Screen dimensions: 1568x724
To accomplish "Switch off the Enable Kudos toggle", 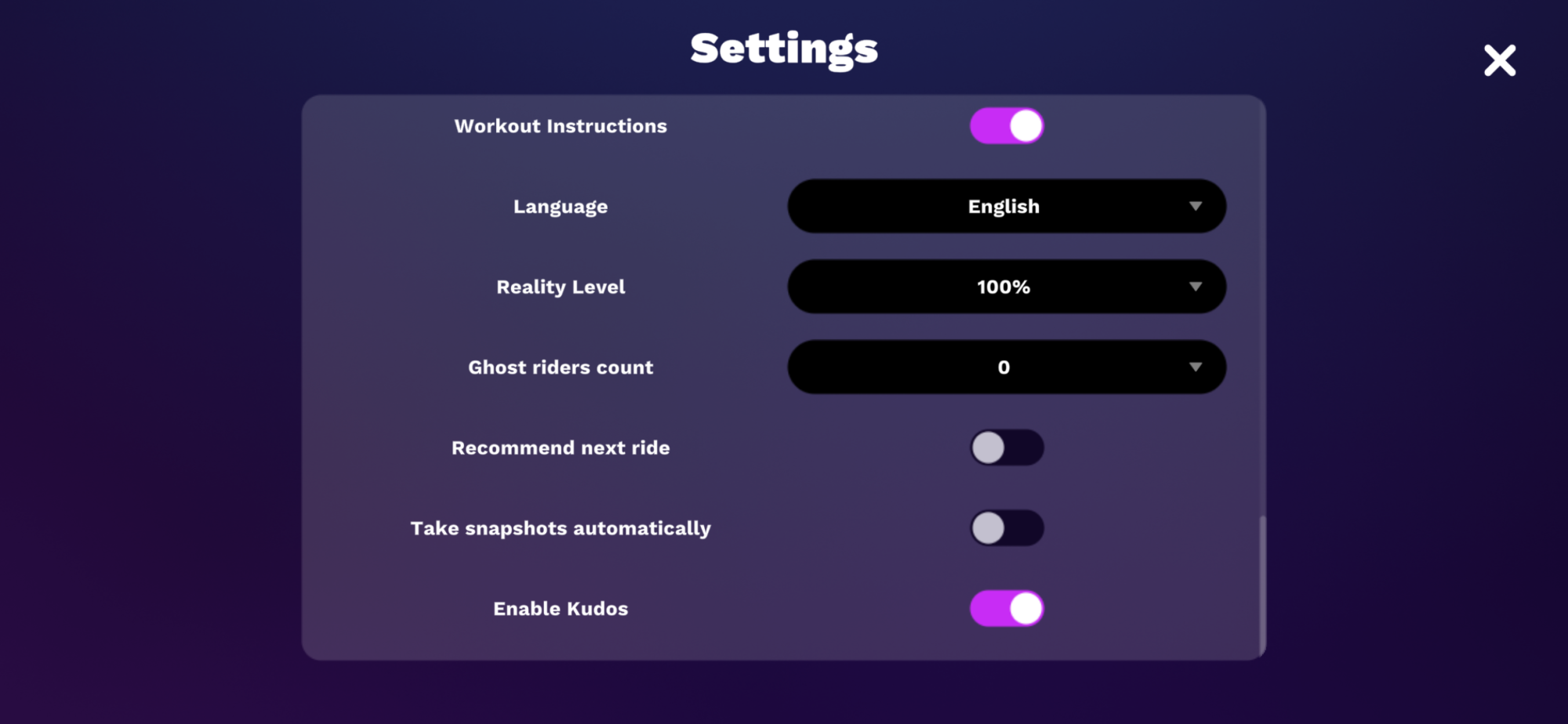I will pyautogui.click(x=1007, y=609).
